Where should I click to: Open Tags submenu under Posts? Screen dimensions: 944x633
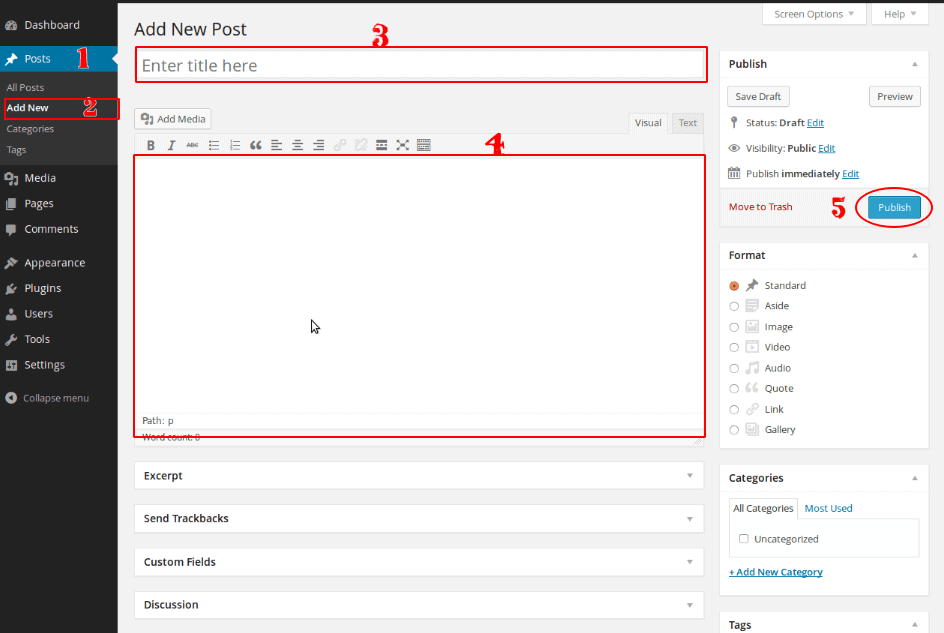click(x=16, y=150)
